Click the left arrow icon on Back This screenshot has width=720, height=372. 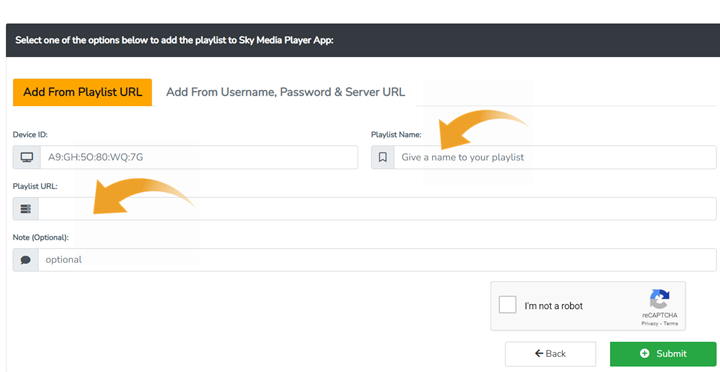pyautogui.click(x=539, y=353)
